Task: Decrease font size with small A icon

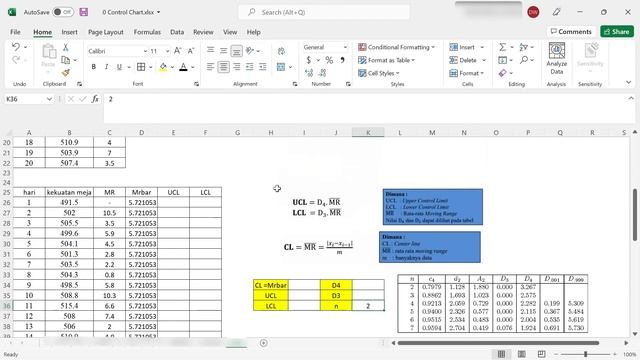Action: pyautogui.click(x=191, y=51)
